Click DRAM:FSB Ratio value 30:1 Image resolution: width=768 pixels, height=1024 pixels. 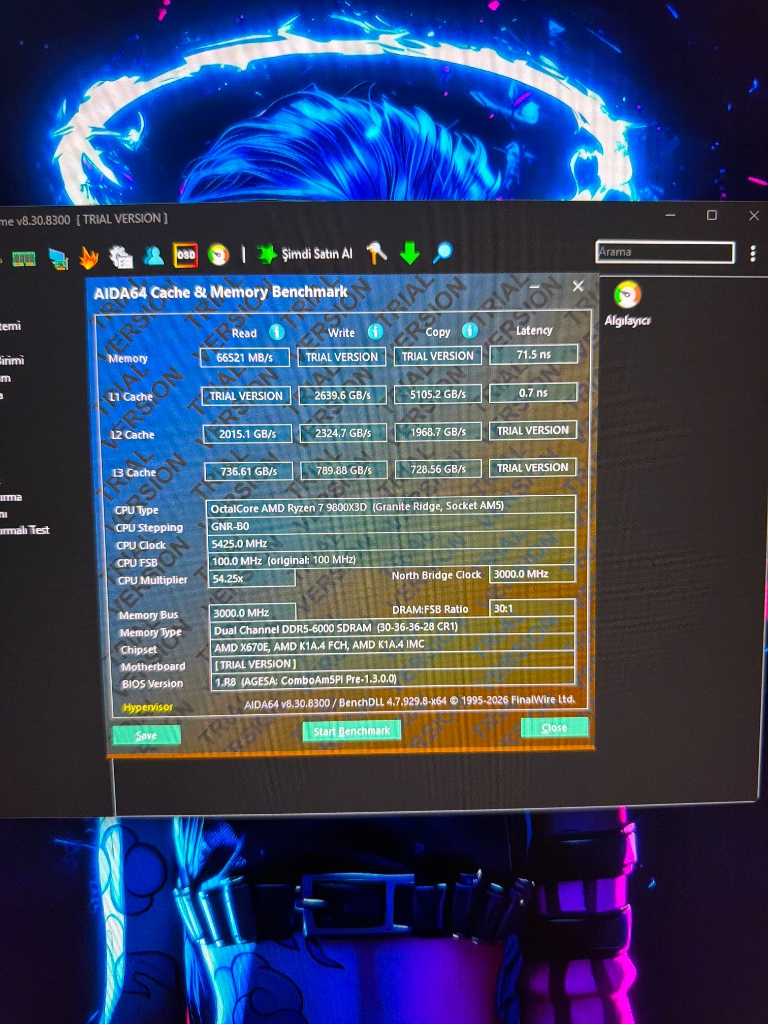532,608
